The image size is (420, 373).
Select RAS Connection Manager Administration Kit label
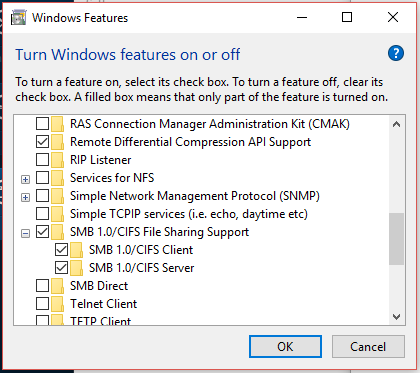click(210, 124)
